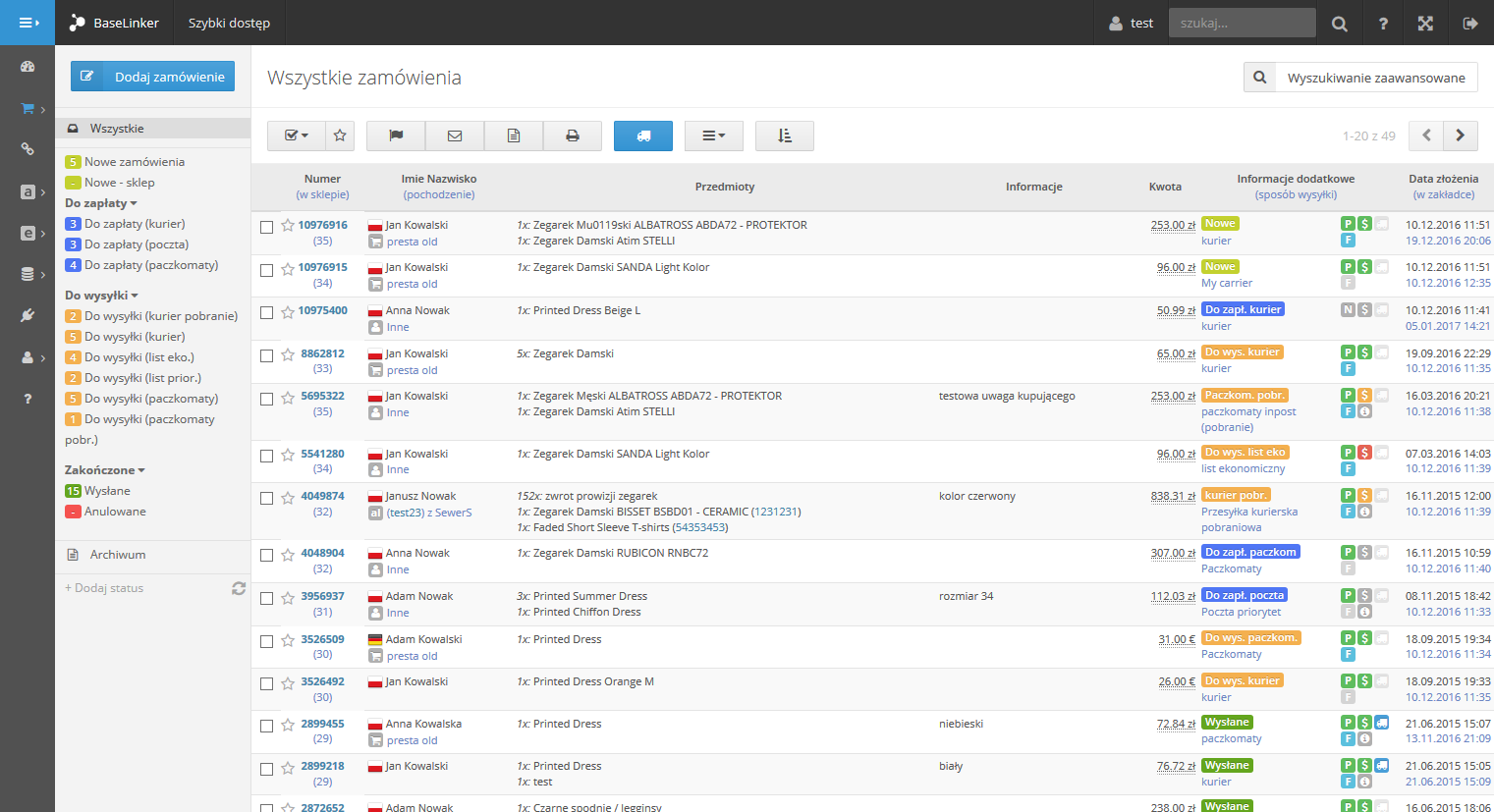Collapse the Do zapłaty status group
Screen dimensions: 1494x812
pos(101,203)
